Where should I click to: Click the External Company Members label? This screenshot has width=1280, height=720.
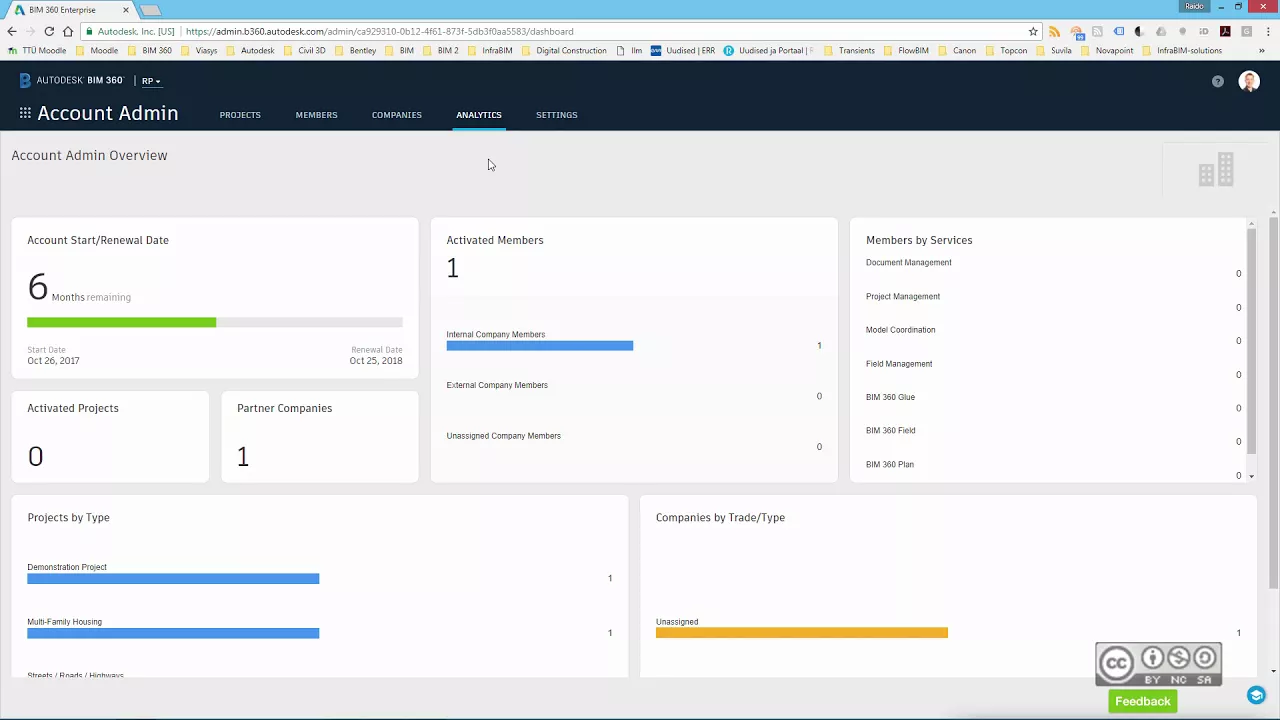497,385
